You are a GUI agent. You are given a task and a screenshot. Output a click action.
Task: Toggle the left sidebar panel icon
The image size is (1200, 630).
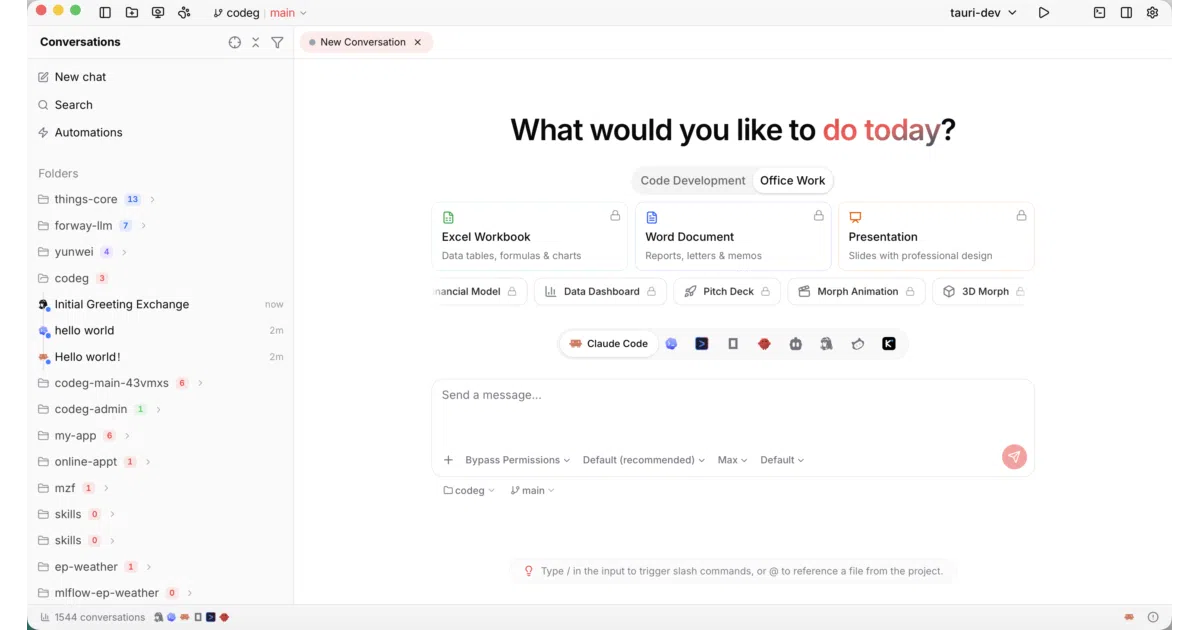pos(105,13)
